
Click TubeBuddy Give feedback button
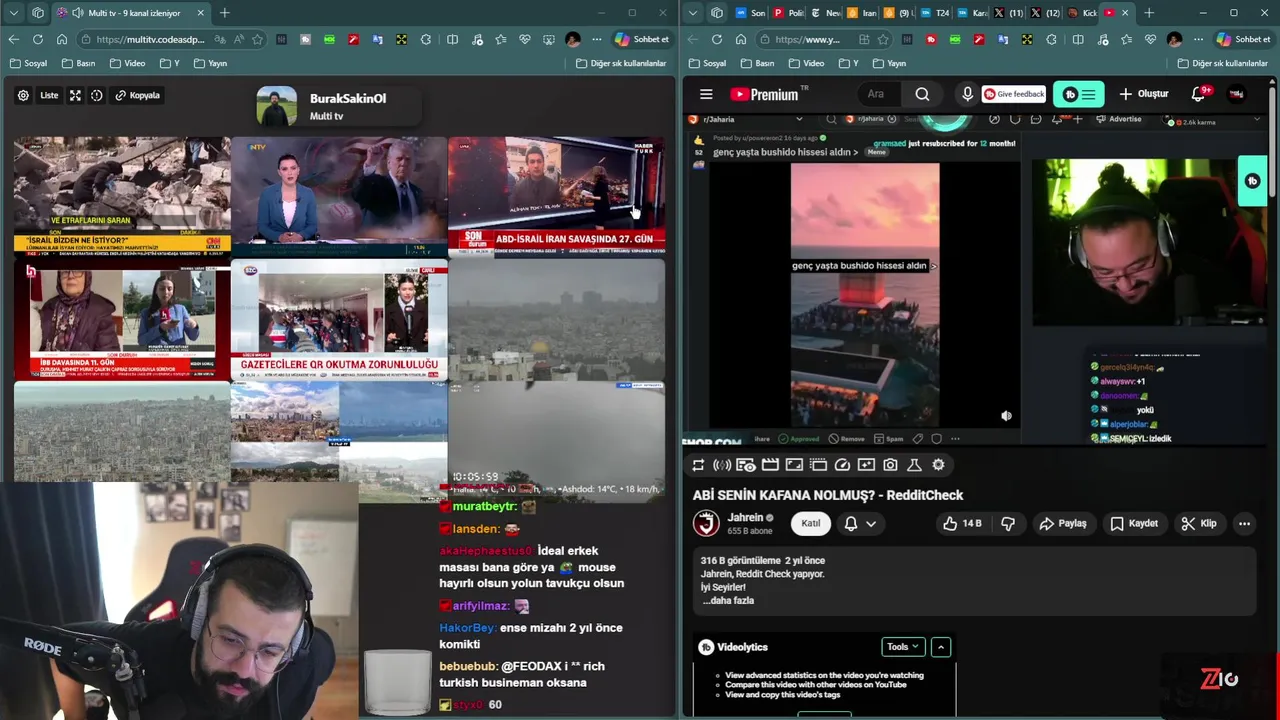pos(1014,94)
